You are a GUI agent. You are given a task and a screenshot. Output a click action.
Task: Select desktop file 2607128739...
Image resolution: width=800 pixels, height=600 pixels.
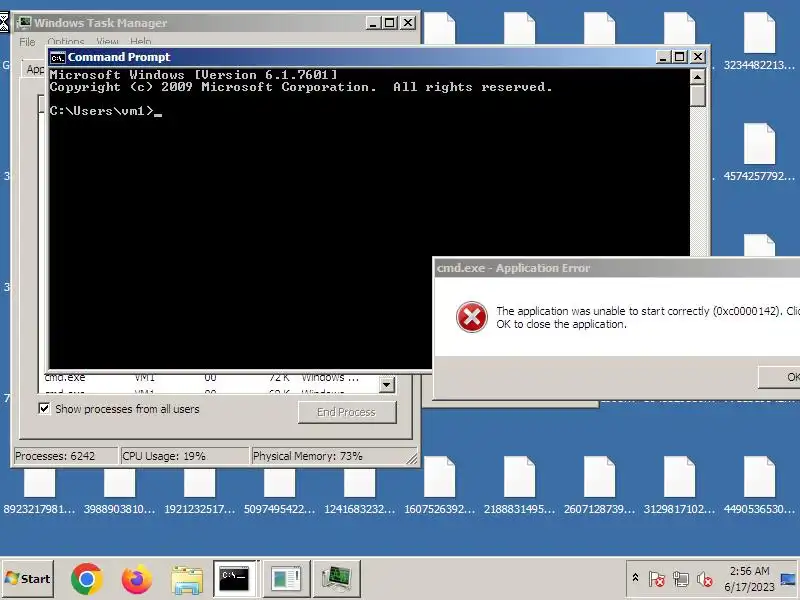(599, 485)
